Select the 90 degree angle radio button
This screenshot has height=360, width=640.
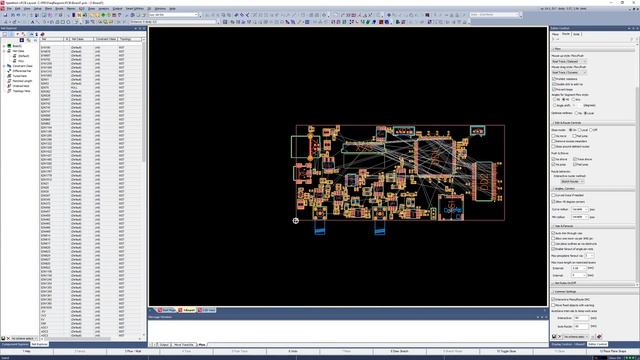pos(555,100)
